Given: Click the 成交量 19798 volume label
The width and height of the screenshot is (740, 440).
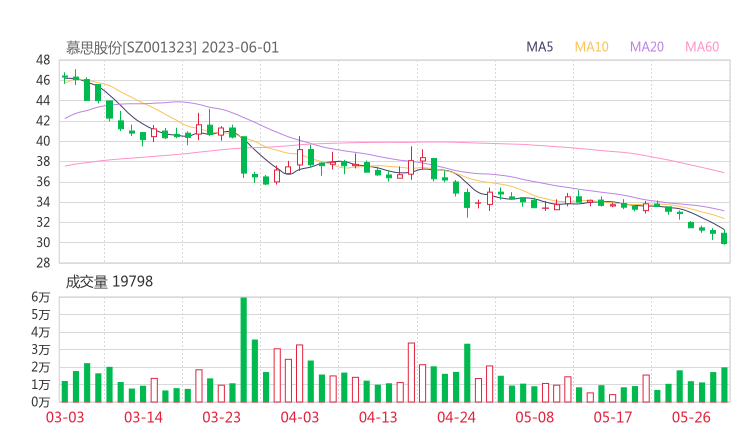Looking at the screenshot, I should [x=109, y=282].
